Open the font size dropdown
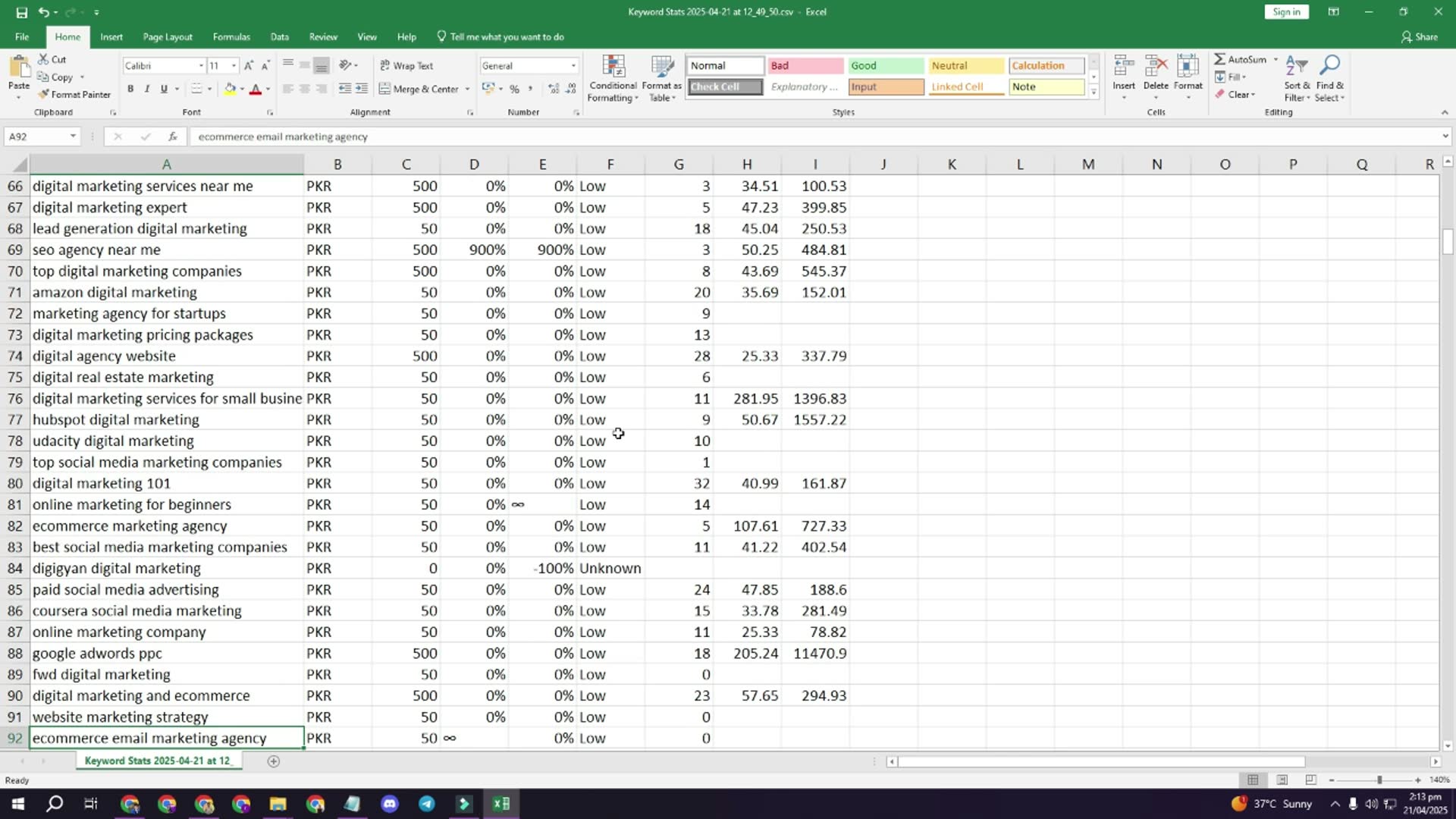The height and width of the screenshot is (819, 1456). pyautogui.click(x=234, y=66)
